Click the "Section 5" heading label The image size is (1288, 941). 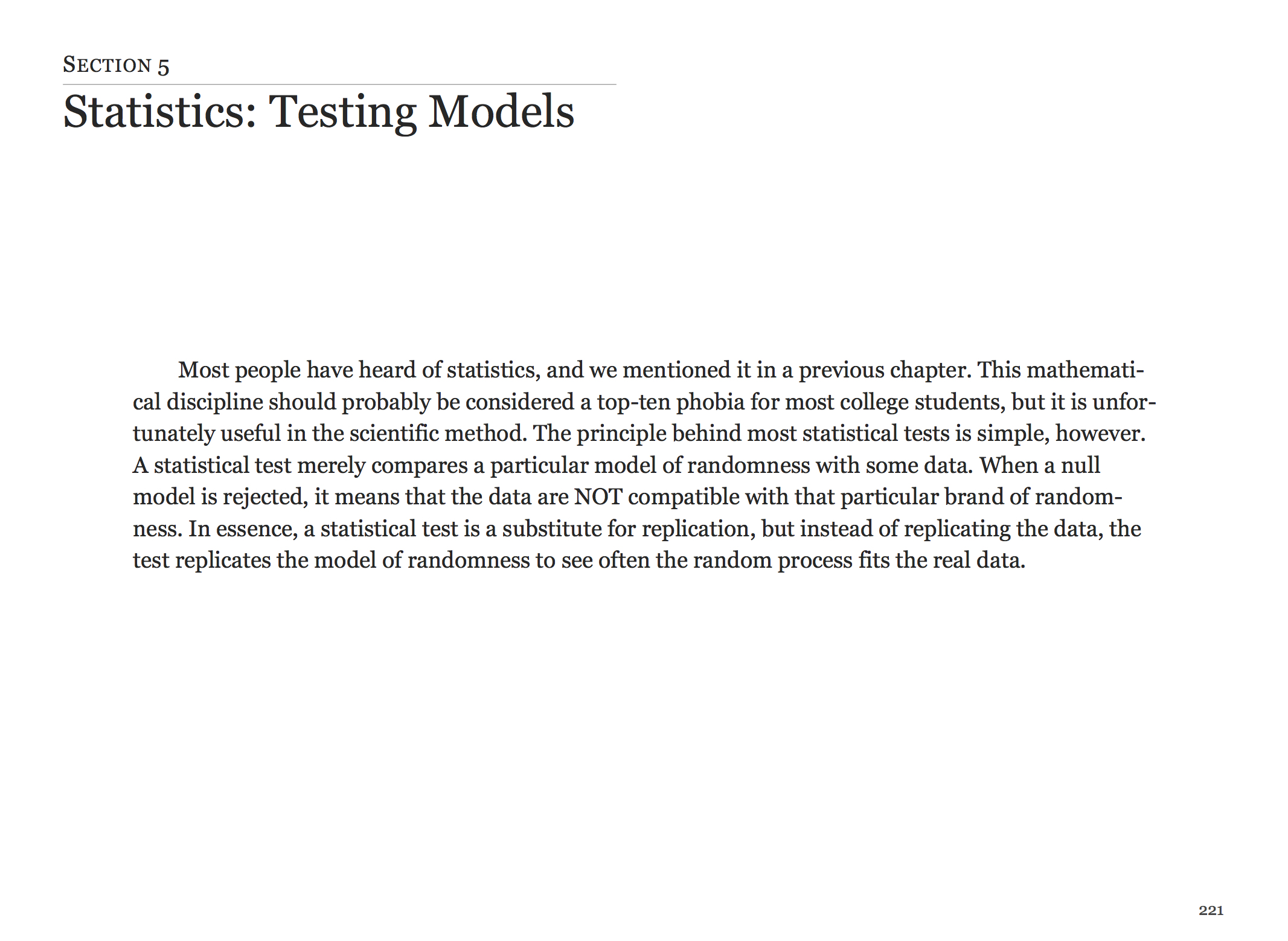pyautogui.click(x=116, y=65)
